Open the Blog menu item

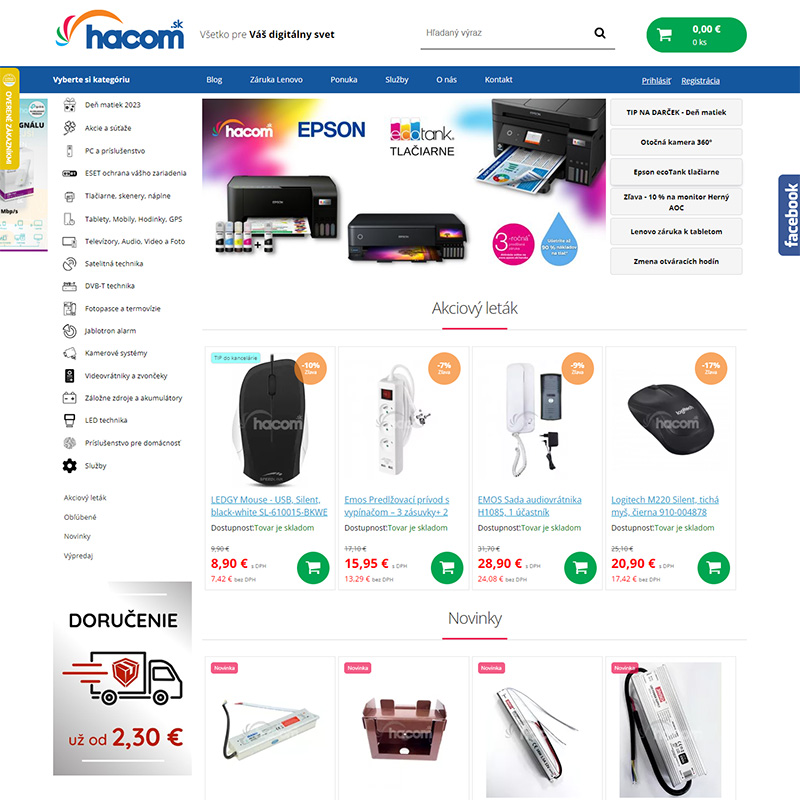coord(214,80)
